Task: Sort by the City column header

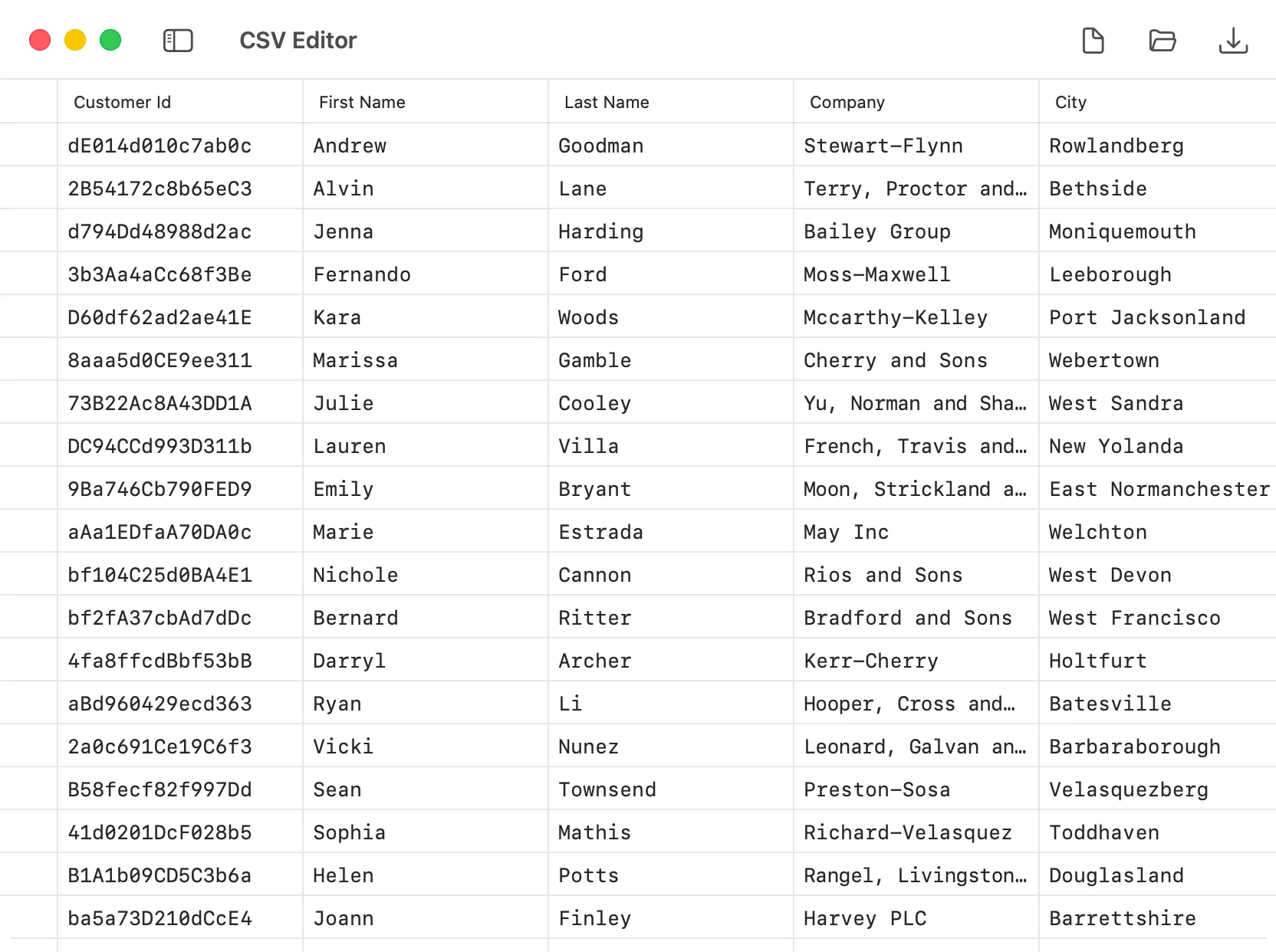Action: point(1070,101)
